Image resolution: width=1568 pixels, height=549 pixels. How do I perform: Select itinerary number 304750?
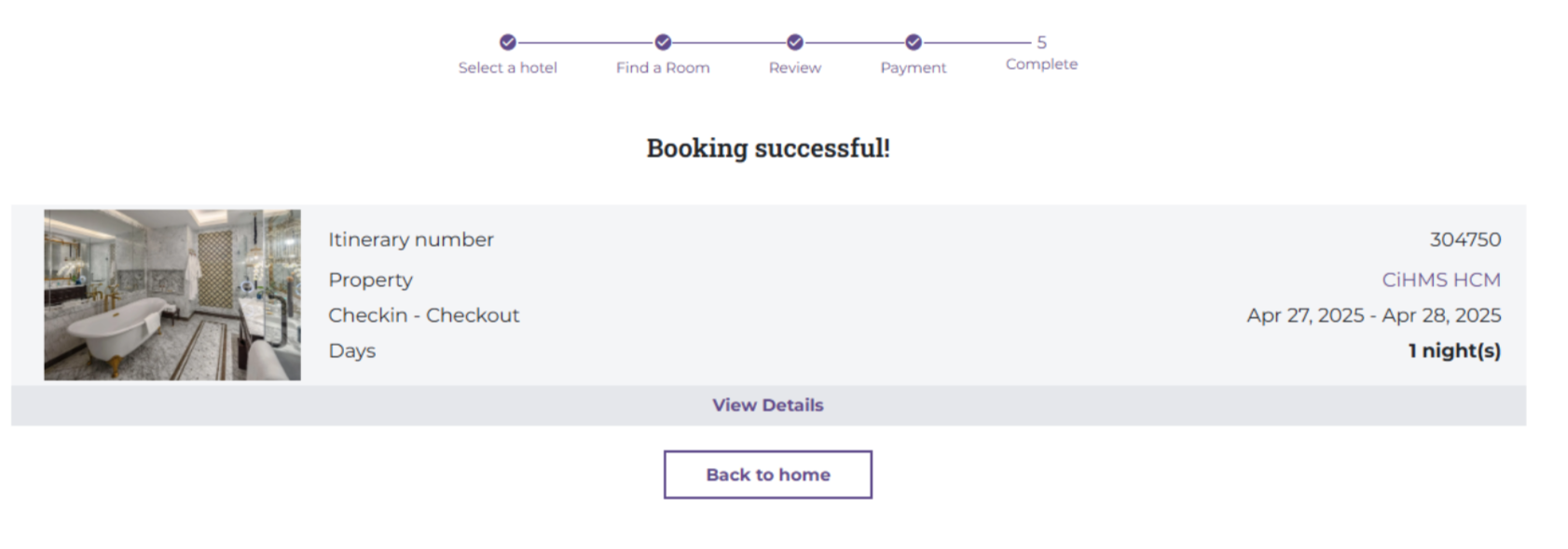(1465, 240)
